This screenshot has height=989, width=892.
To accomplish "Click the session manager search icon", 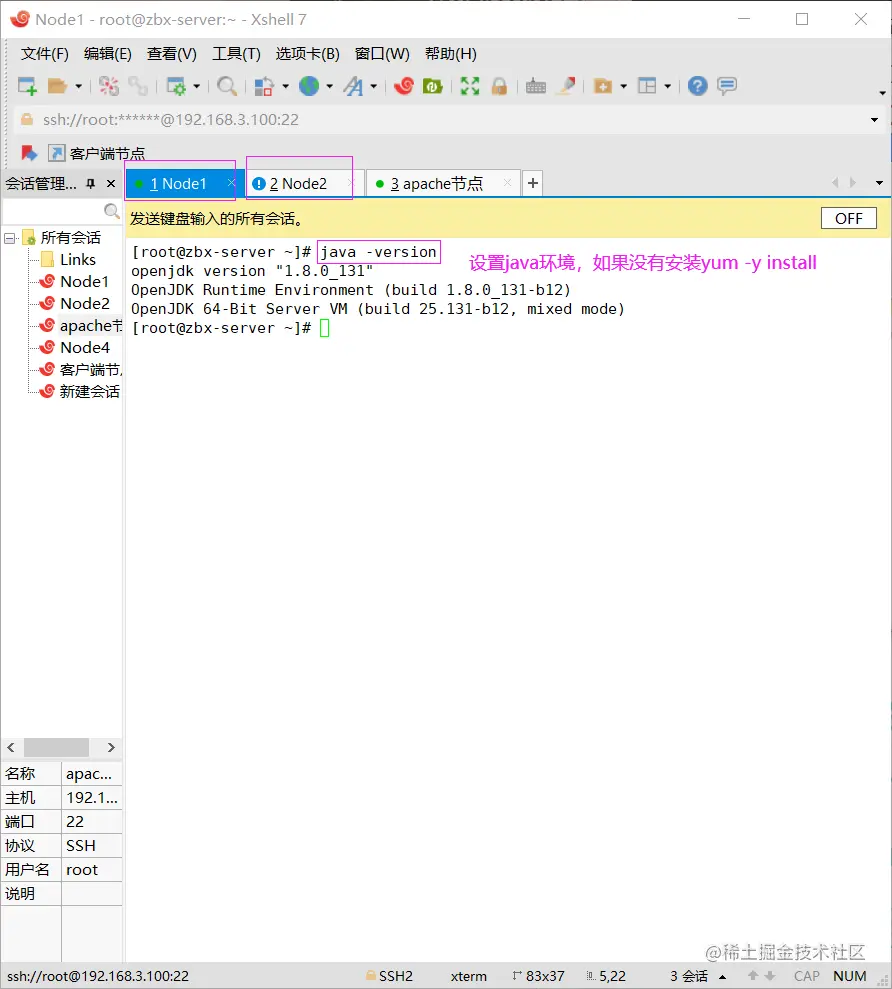I will 112,211.
